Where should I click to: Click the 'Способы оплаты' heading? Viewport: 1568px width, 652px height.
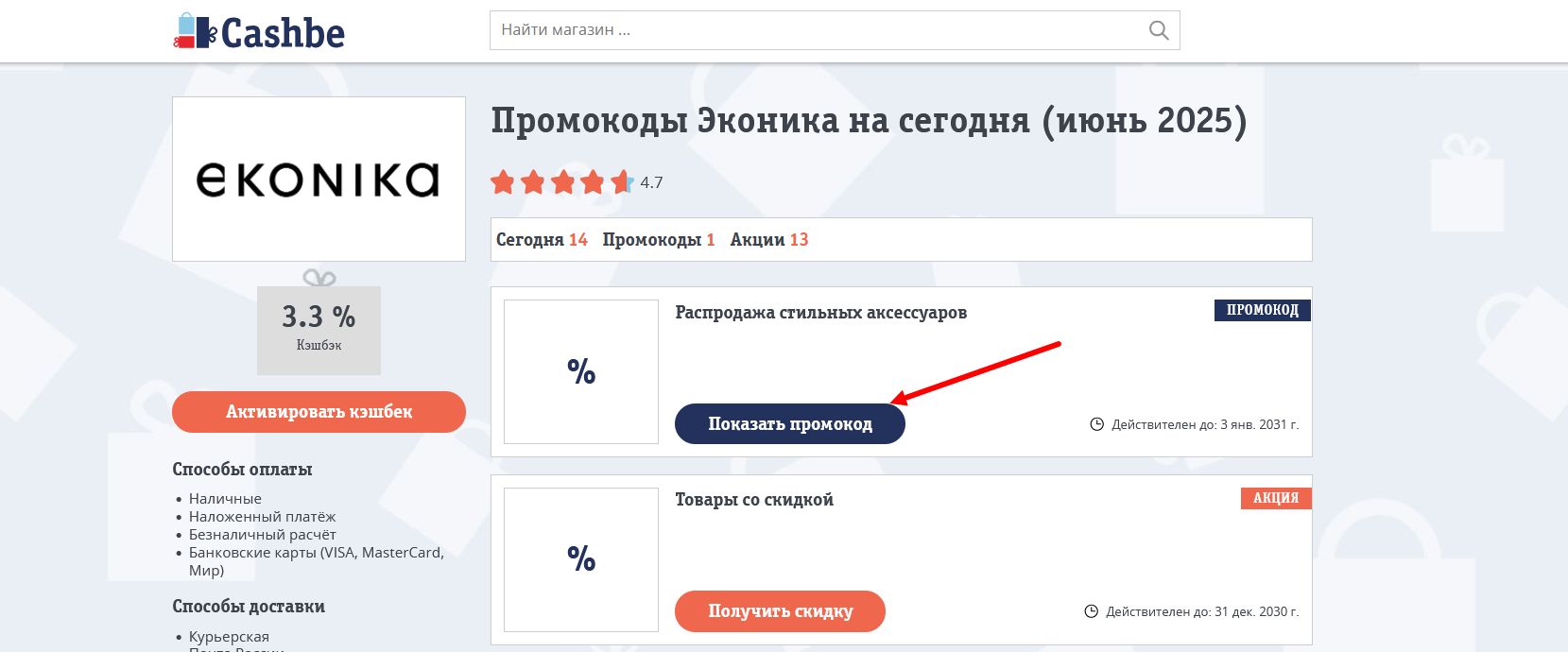242,470
